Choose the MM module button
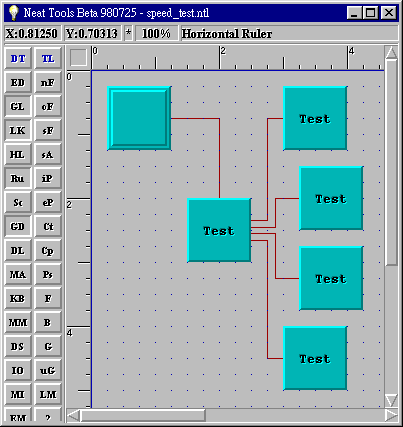The width and height of the screenshot is (403, 427). click(x=18, y=323)
